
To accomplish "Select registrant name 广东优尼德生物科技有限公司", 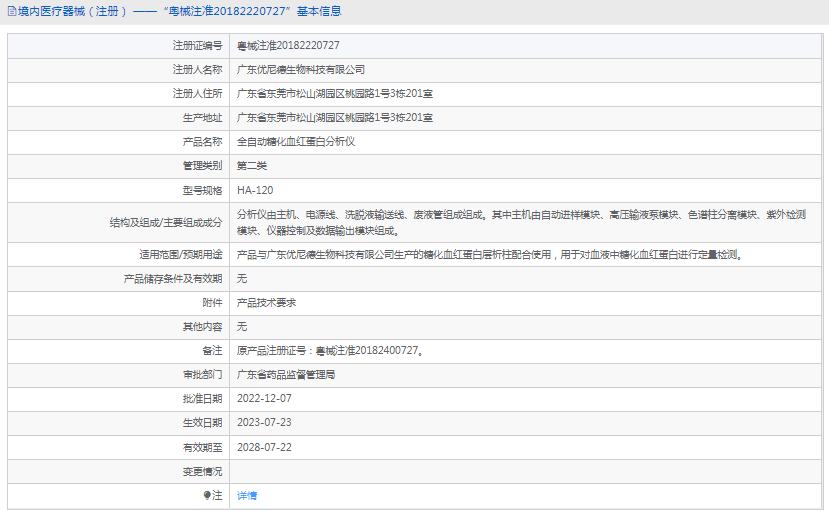I will point(301,70).
